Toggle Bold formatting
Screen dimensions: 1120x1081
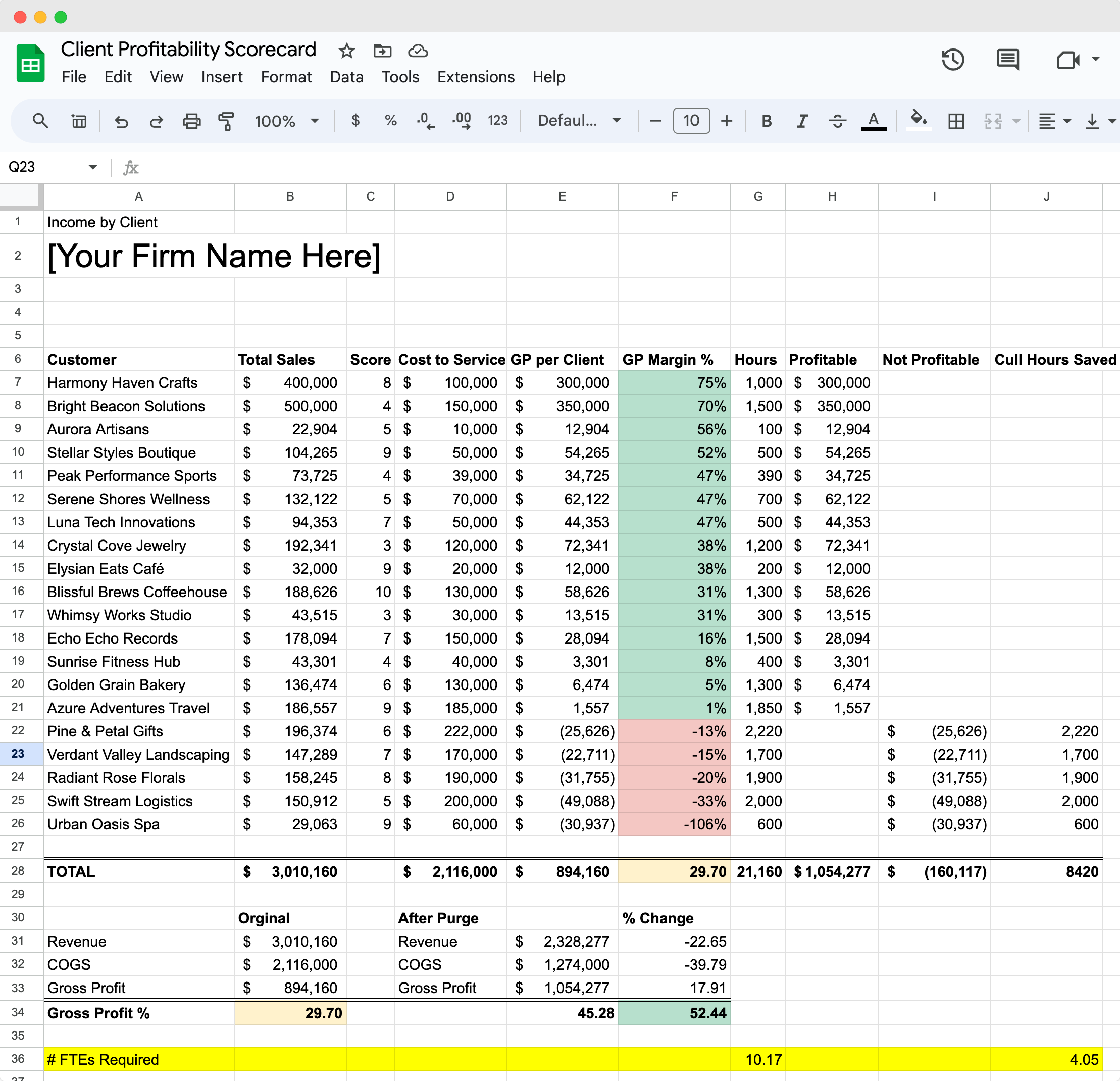tap(767, 121)
